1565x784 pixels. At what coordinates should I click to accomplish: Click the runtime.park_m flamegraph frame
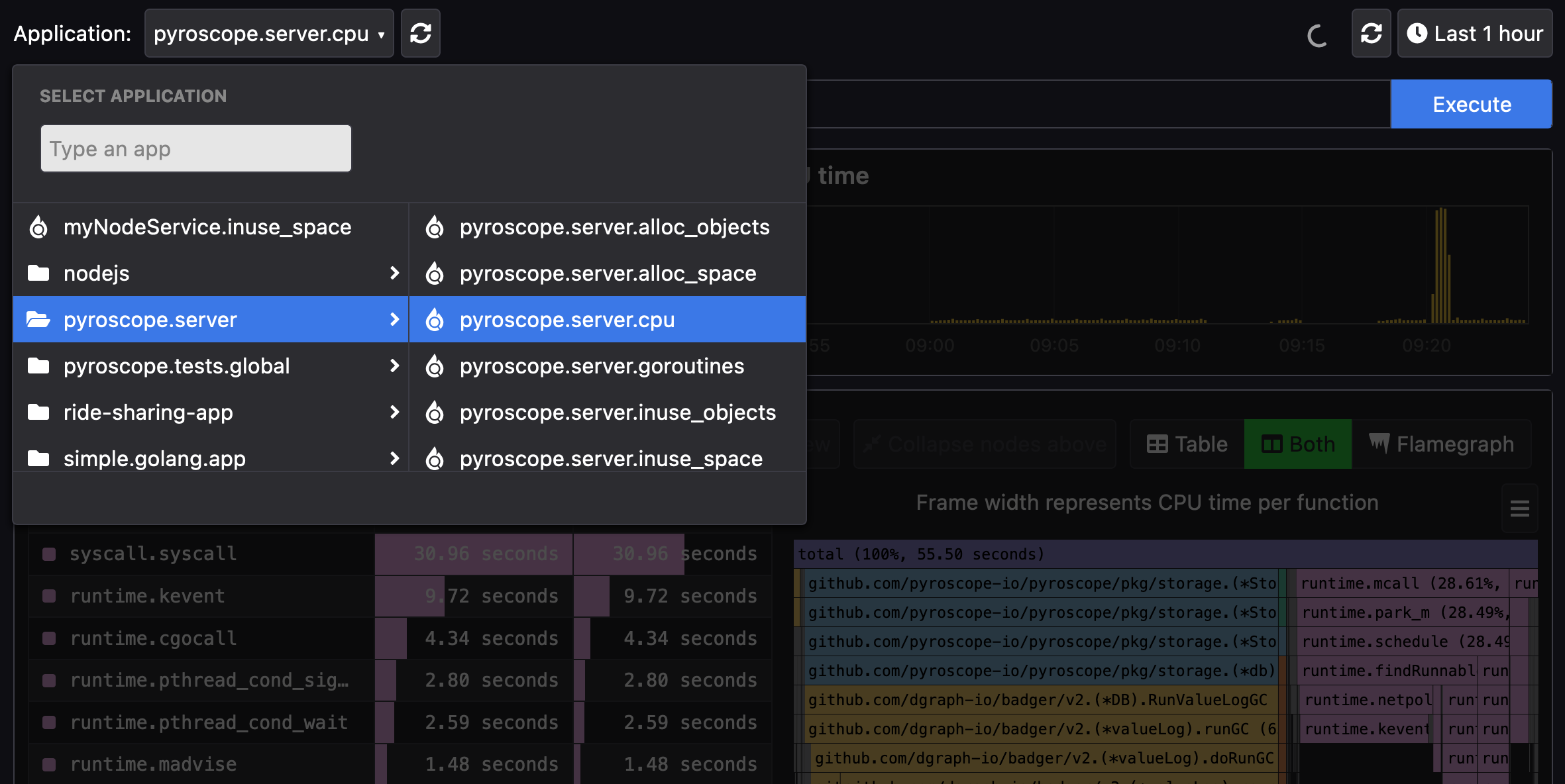[1404, 612]
